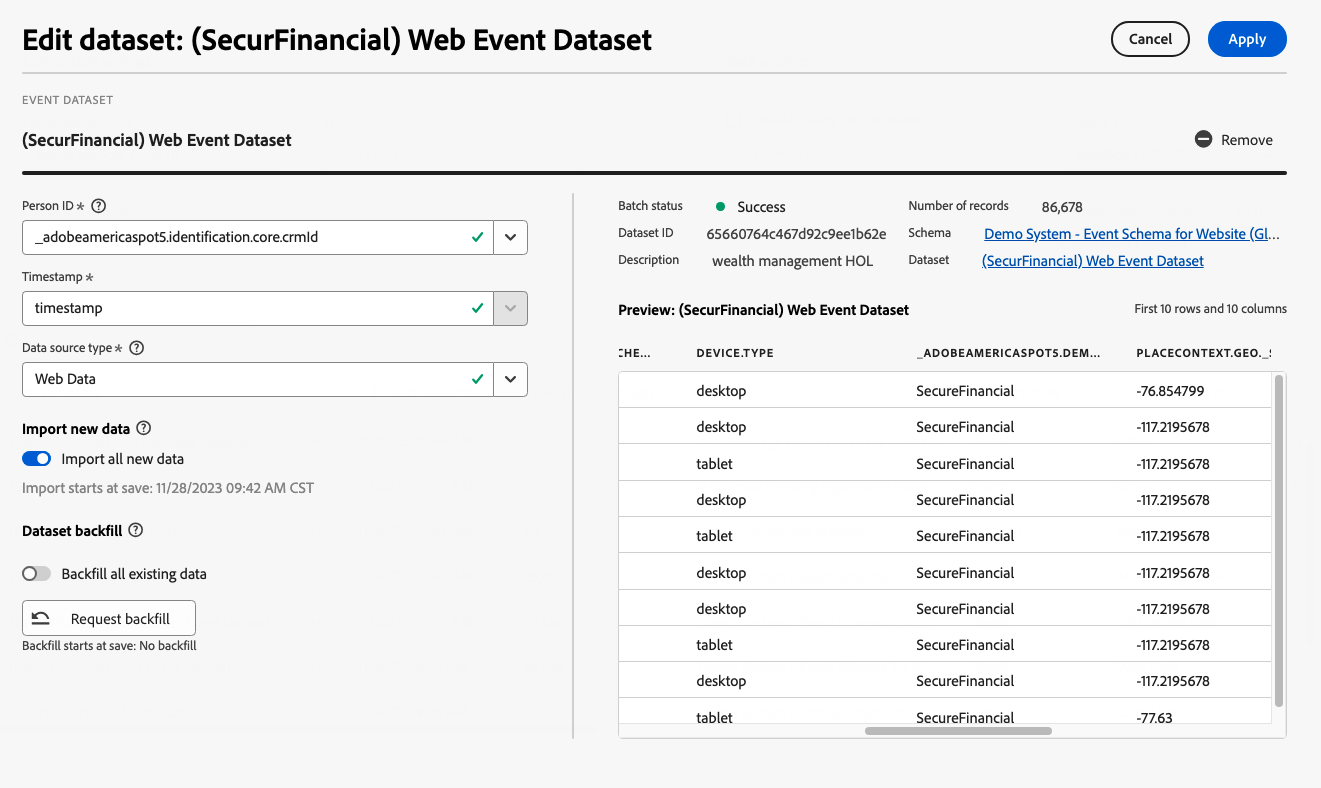Click the Remove label text
Viewport: 1321px width, 788px height.
coord(1247,140)
